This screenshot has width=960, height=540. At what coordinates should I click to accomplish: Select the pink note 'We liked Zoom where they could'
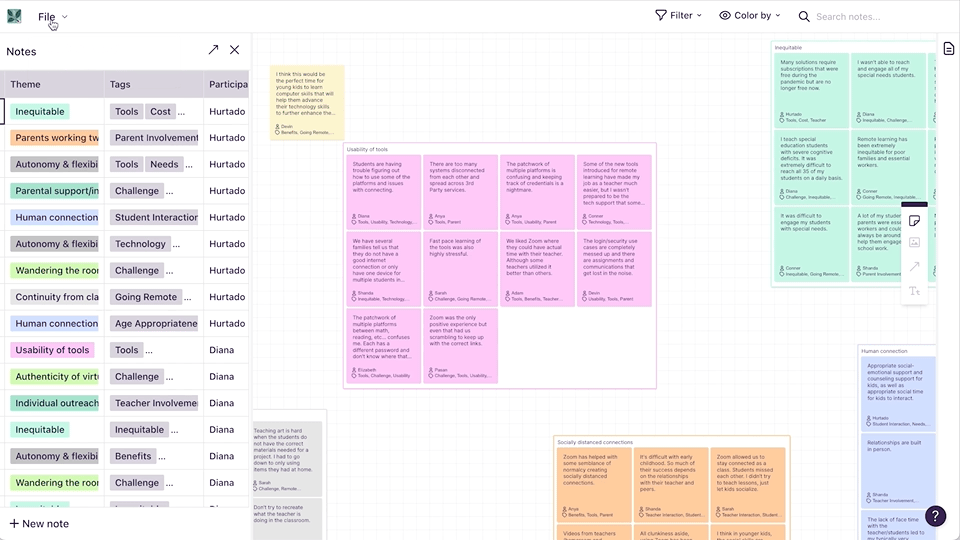click(537, 269)
